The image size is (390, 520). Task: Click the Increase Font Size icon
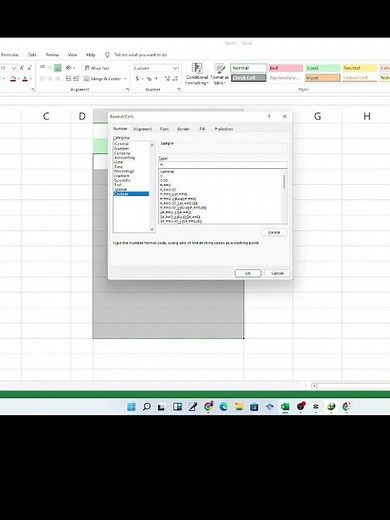point(22,68)
